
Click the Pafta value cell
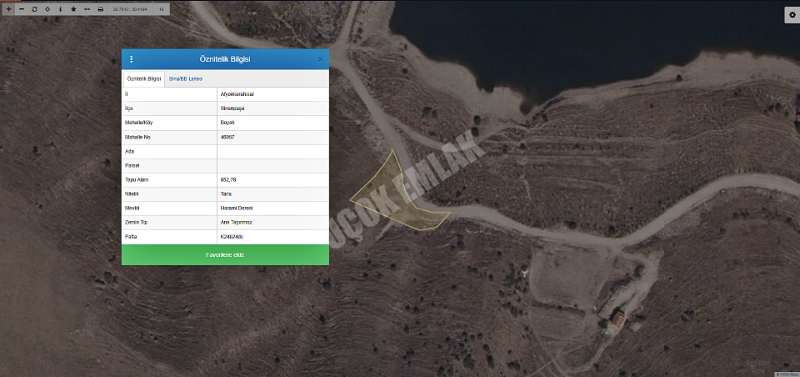point(272,237)
